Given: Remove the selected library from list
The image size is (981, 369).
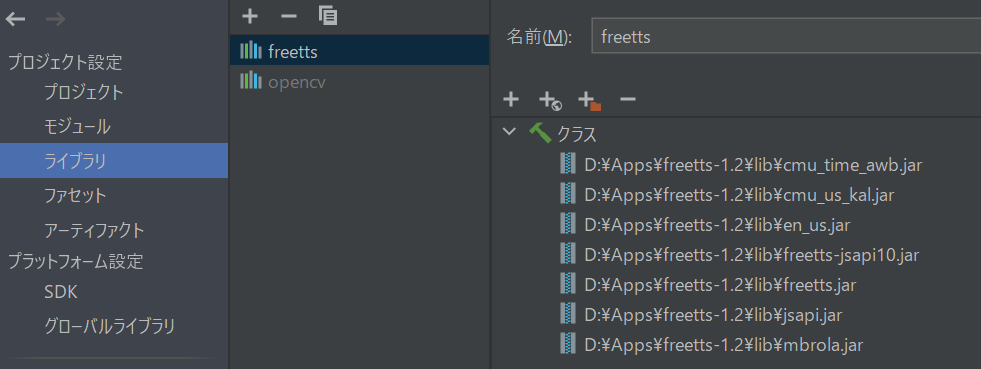Looking at the screenshot, I should point(288,16).
